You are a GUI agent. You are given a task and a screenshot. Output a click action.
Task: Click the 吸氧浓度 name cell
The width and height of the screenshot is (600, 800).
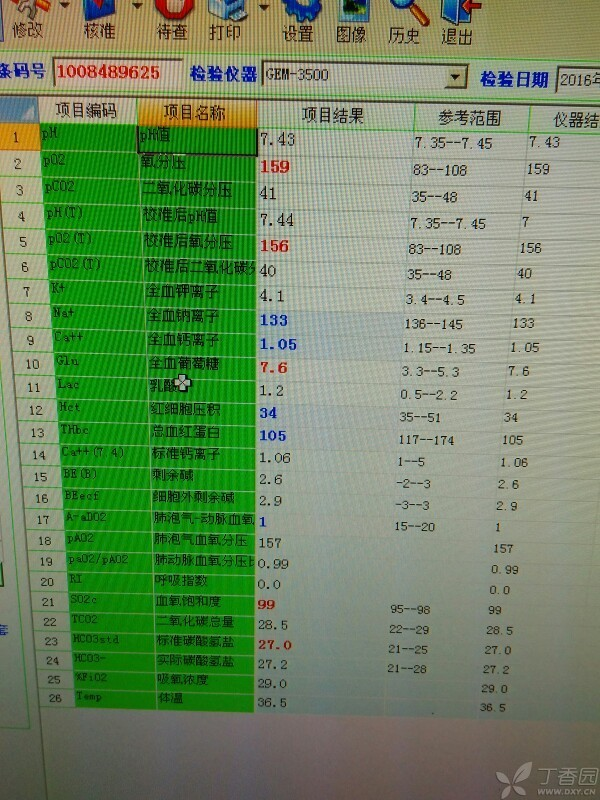pyautogui.click(x=205, y=680)
